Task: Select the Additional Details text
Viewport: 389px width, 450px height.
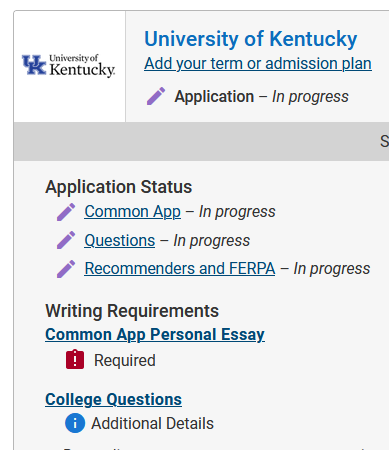Action: (x=152, y=423)
